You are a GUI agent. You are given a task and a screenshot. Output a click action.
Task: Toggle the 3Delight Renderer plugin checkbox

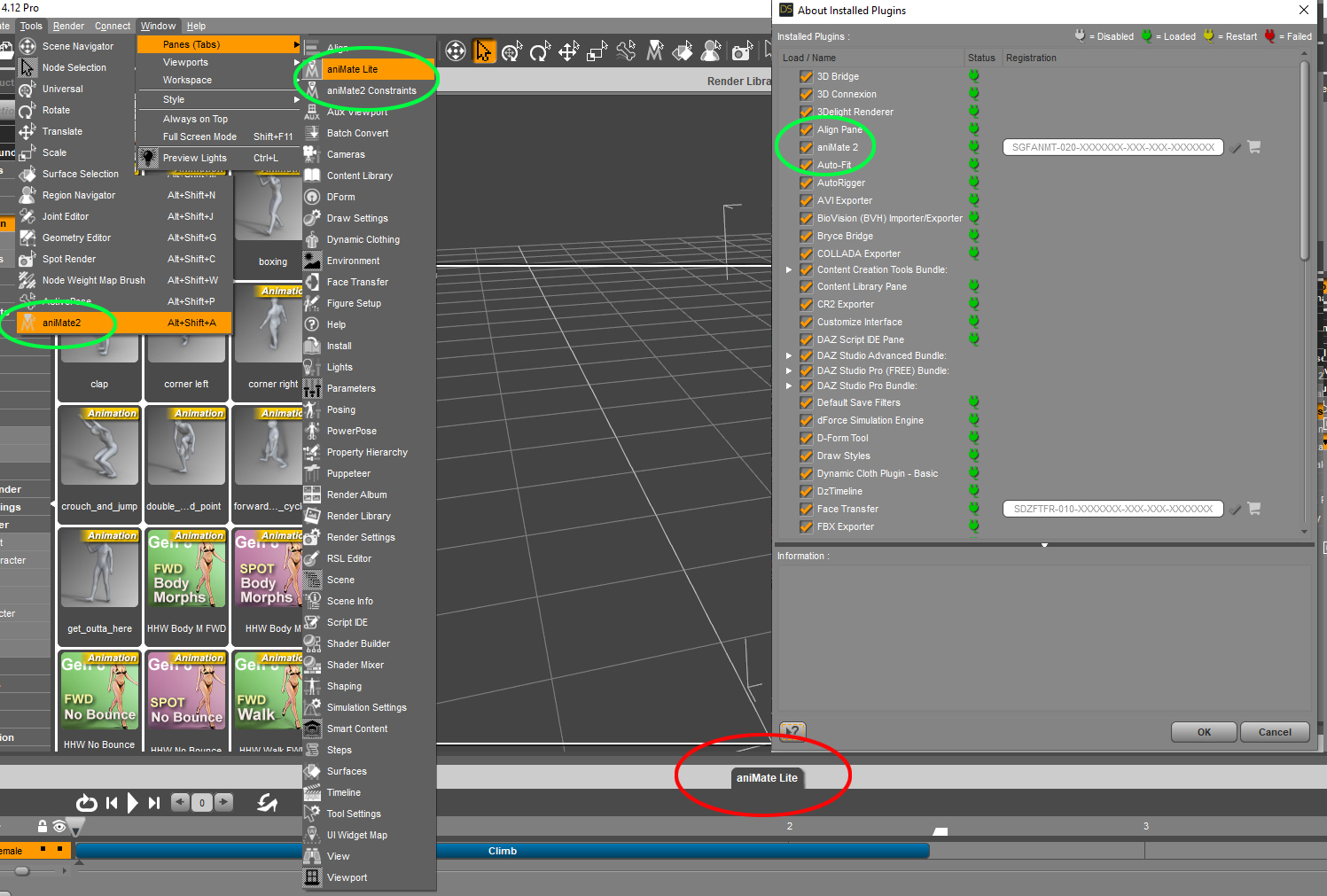pos(806,112)
